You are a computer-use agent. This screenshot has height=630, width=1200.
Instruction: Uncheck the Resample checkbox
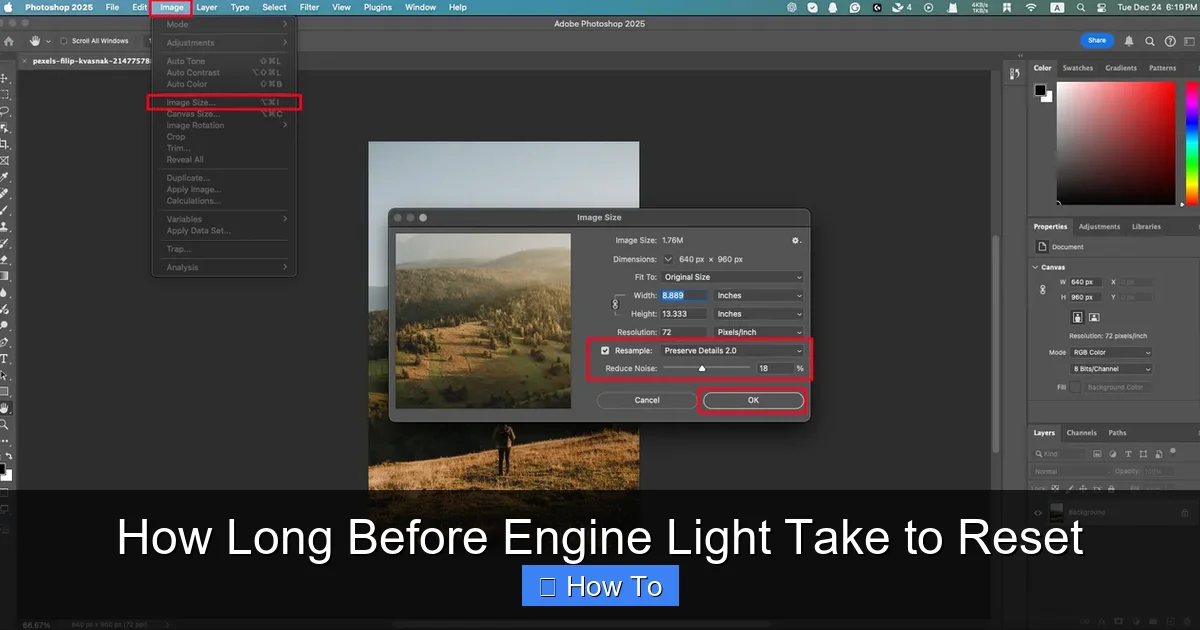pos(605,351)
